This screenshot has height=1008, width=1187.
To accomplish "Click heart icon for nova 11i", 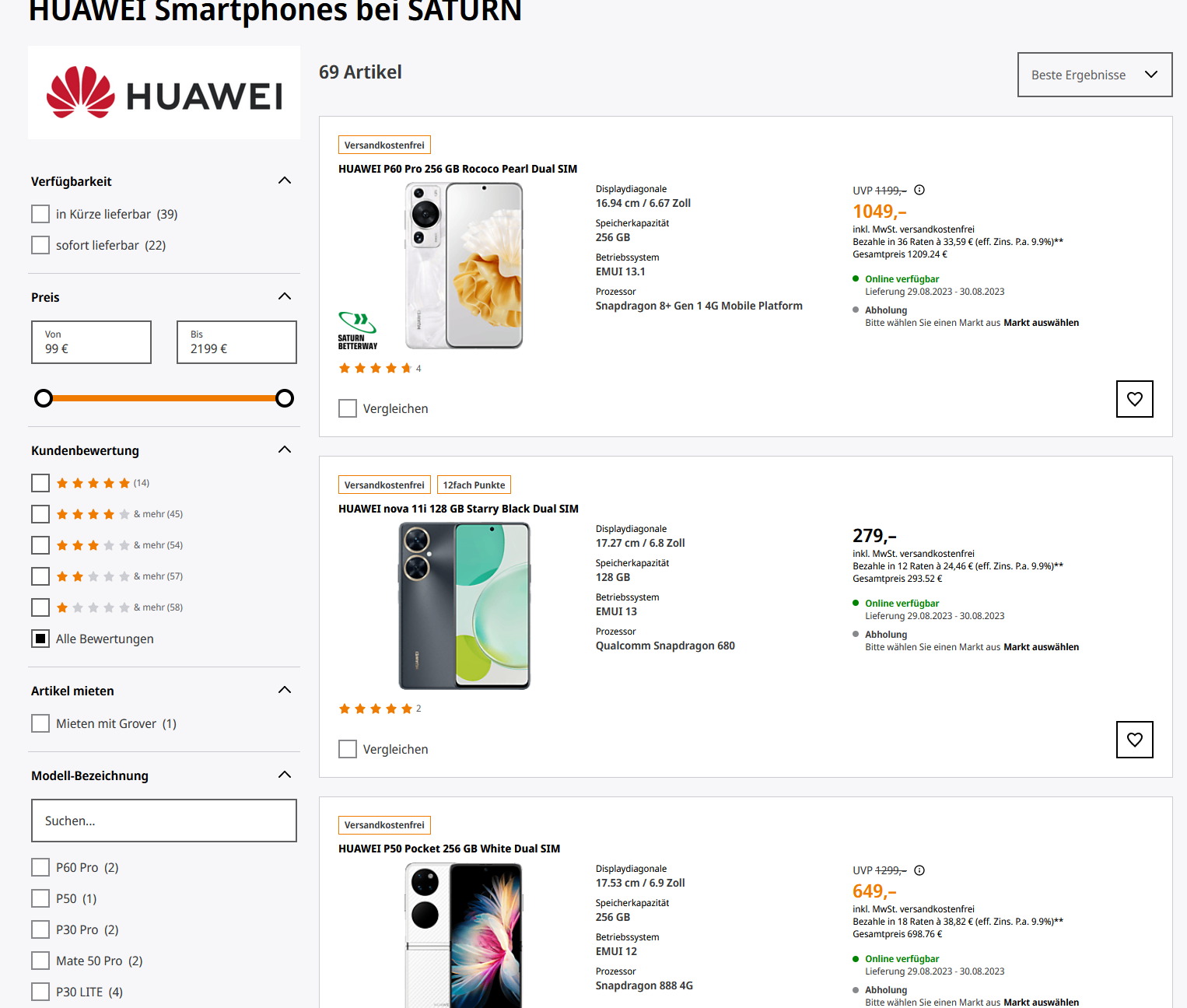I will [1134, 740].
